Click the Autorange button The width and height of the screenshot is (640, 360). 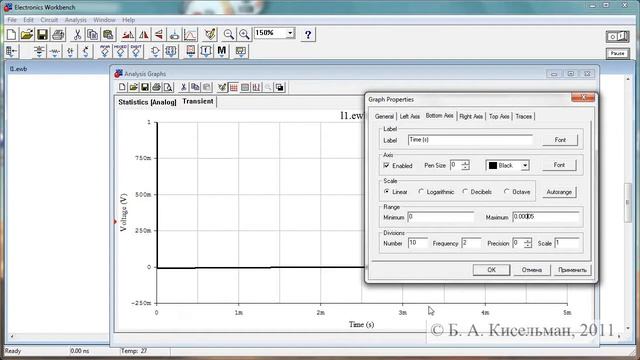[x=559, y=192]
